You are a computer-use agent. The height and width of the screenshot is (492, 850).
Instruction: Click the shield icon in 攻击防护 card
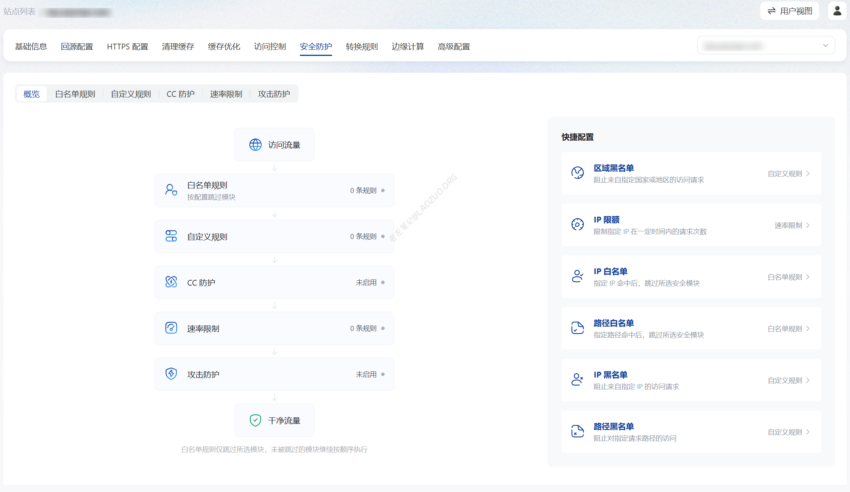pyautogui.click(x=171, y=374)
